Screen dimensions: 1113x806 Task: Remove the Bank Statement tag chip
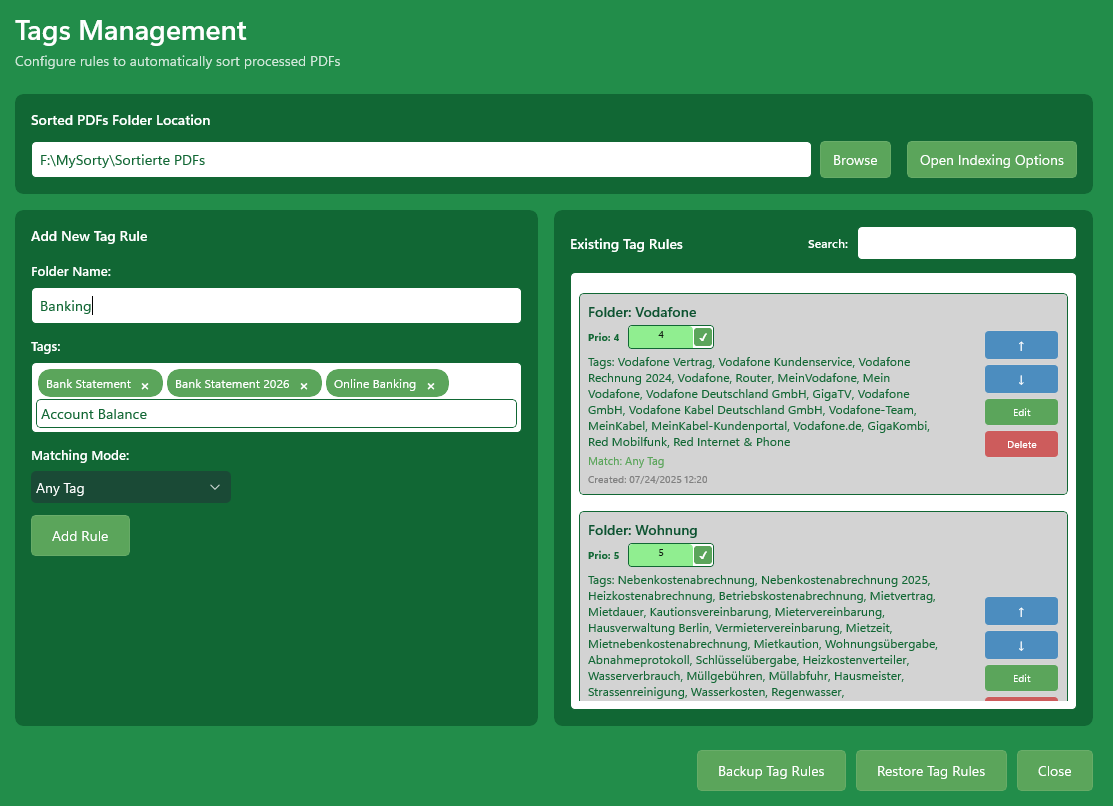pyautogui.click(x=145, y=385)
